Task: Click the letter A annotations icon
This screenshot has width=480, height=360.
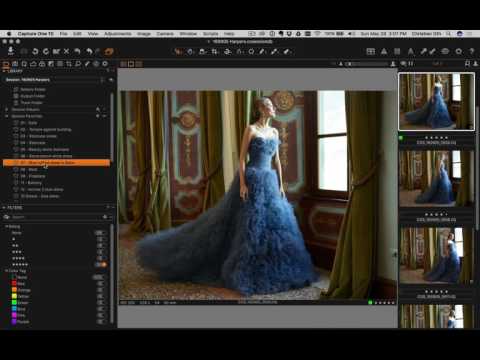Action: pos(411,51)
